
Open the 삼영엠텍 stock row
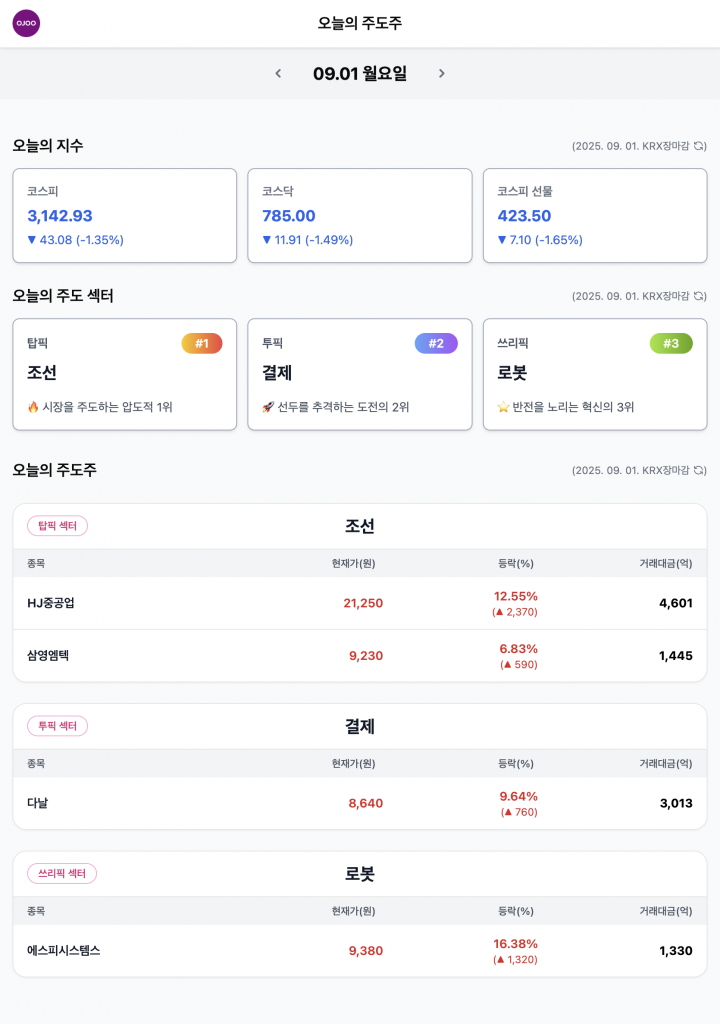(359, 656)
